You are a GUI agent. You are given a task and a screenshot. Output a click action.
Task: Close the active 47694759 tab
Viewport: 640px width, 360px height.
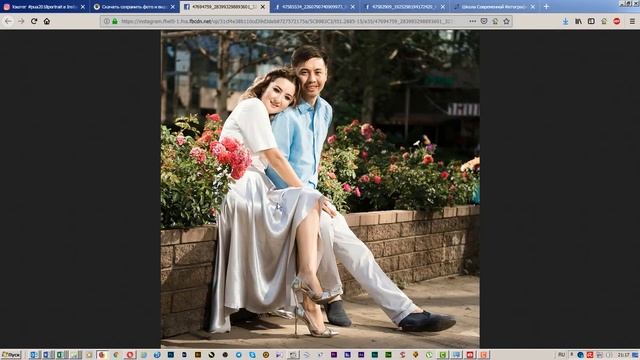(x=263, y=7)
